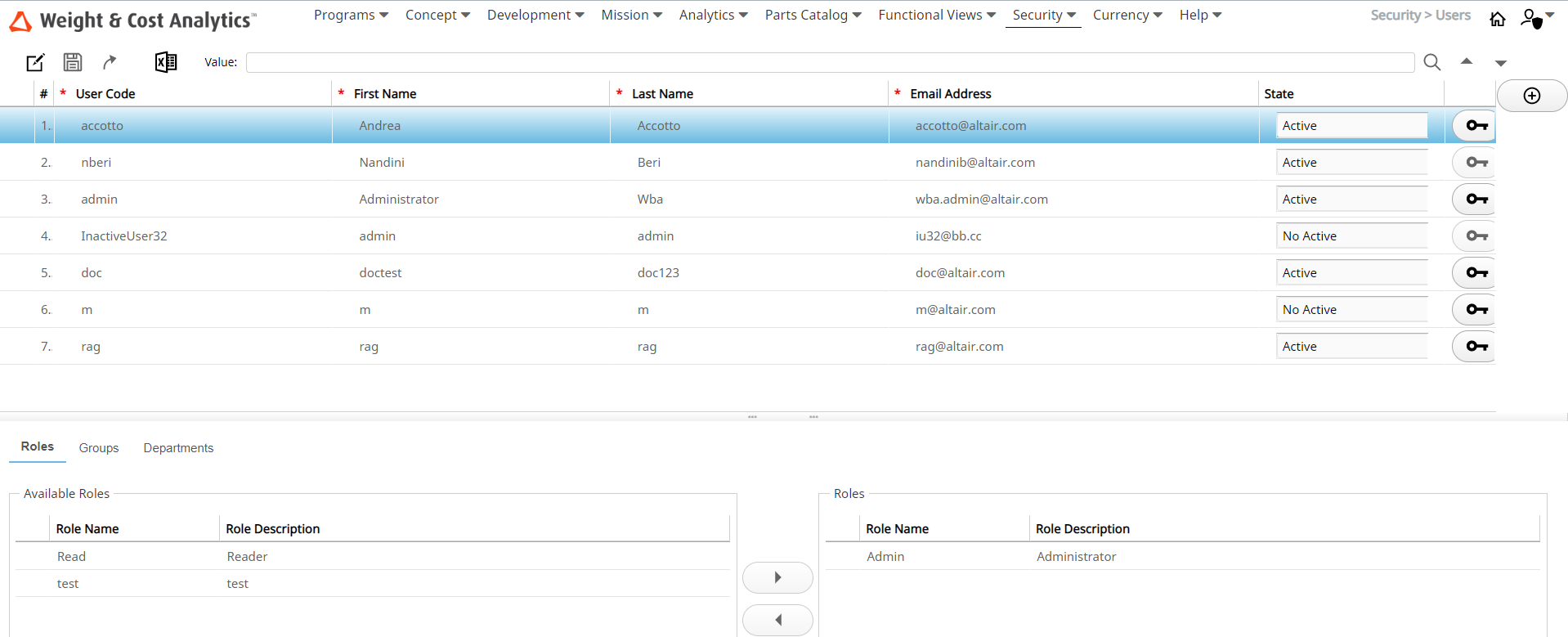This screenshot has height=637, width=1568.
Task: Click the left arrow to remove role
Action: (777, 620)
